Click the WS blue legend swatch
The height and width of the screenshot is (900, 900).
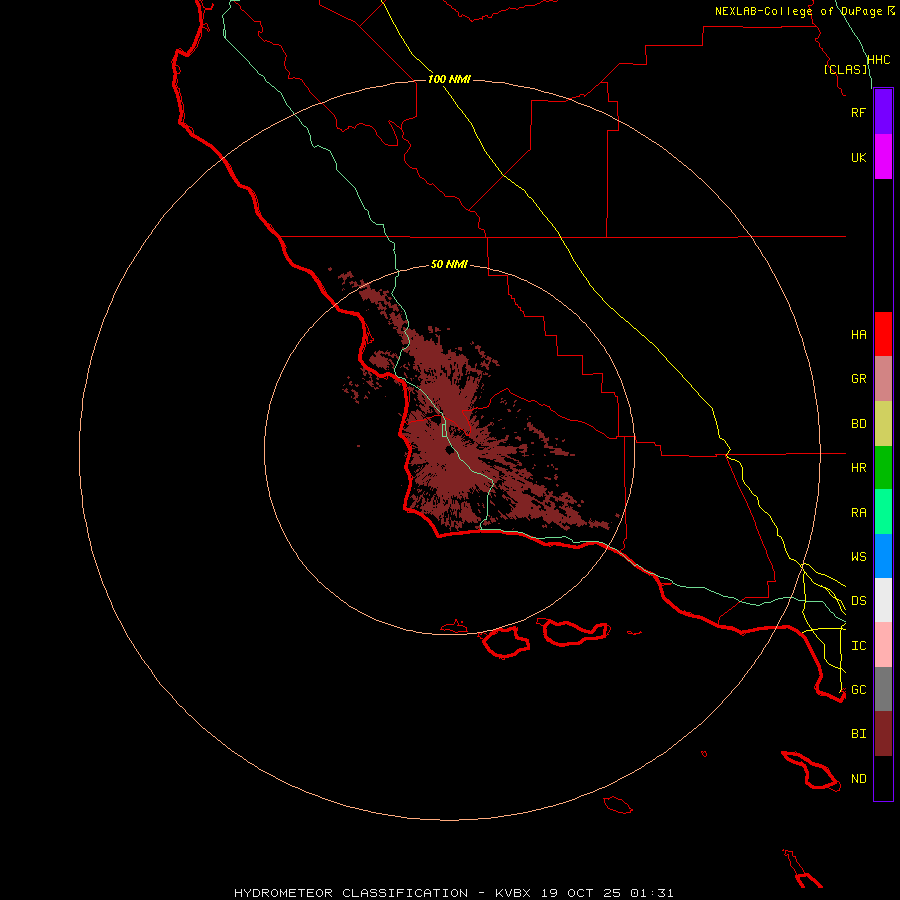(883, 556)
